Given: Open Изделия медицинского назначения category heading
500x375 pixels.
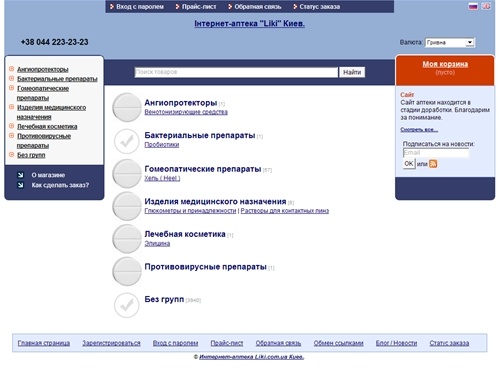Looking at the screenshot, I should click(215, 201).
